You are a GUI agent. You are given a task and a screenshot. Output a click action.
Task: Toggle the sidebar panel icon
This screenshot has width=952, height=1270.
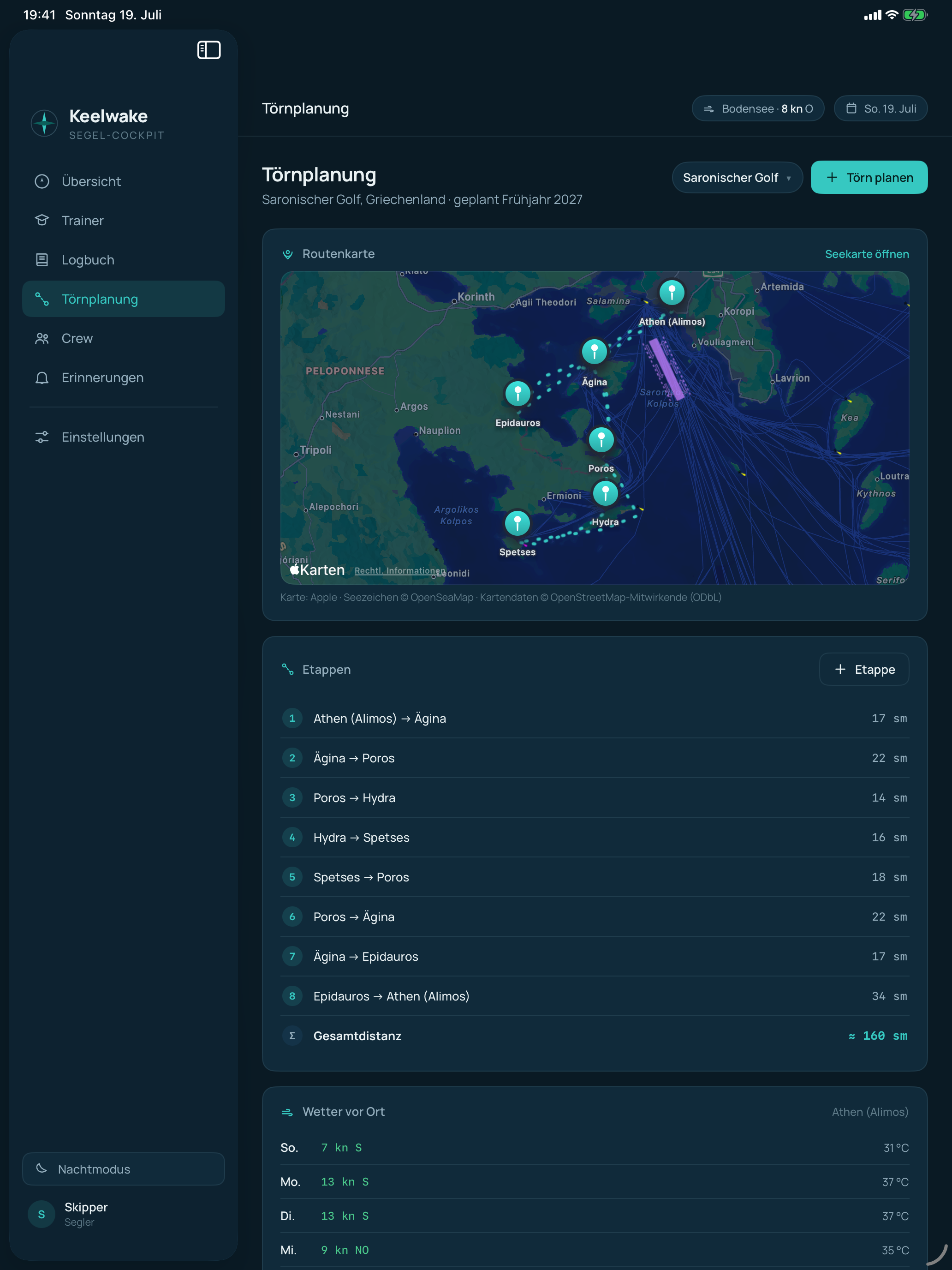(209, 50)
